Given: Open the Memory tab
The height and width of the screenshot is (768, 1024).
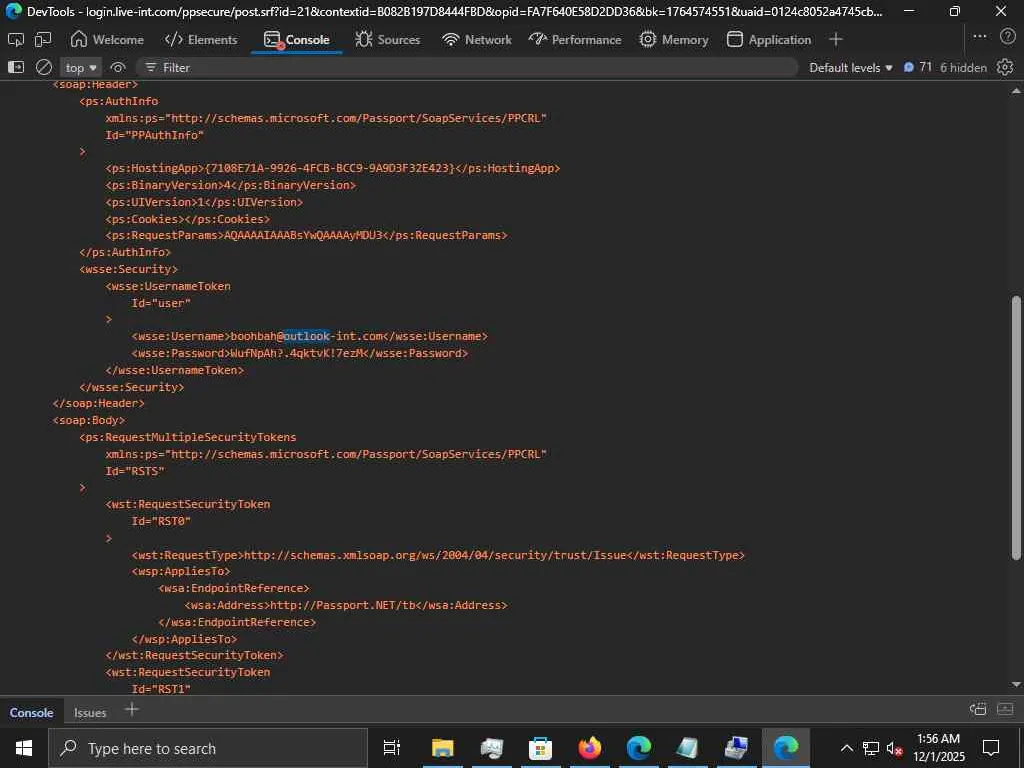Looking at the screenshot, I should click(x=674, y=40).
